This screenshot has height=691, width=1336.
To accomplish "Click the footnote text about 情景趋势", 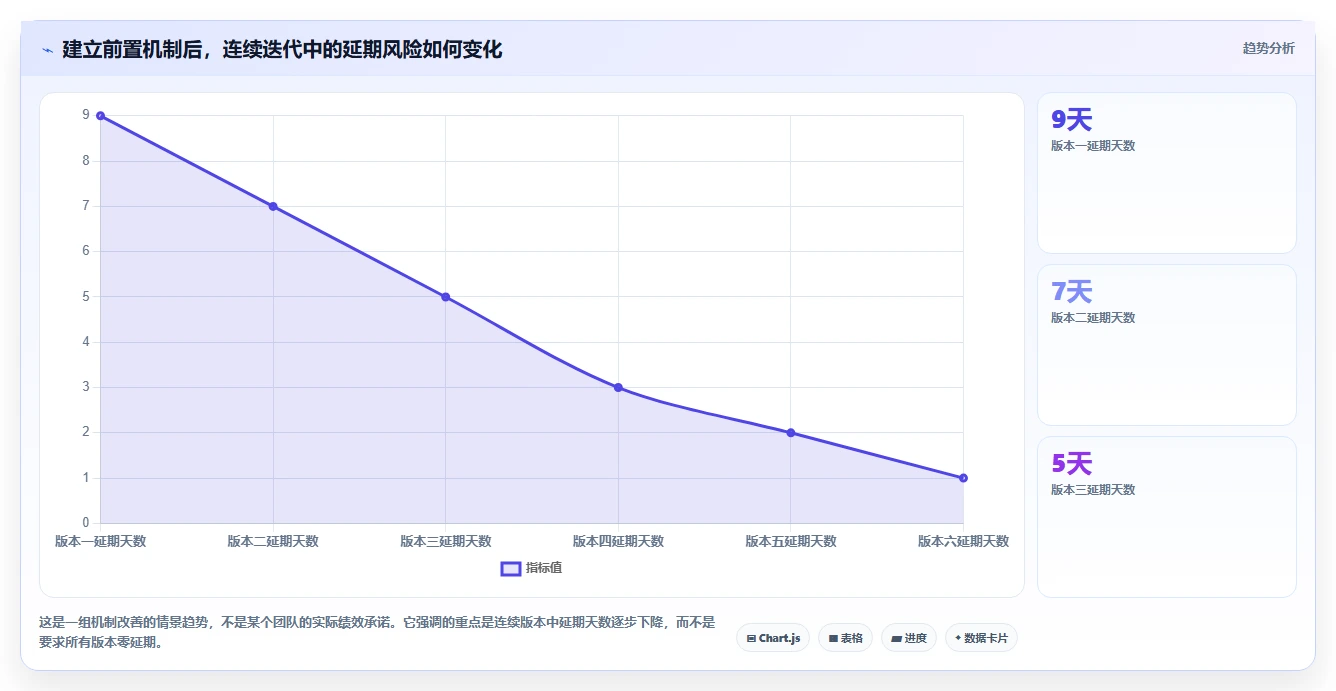I will pos(377,632).
